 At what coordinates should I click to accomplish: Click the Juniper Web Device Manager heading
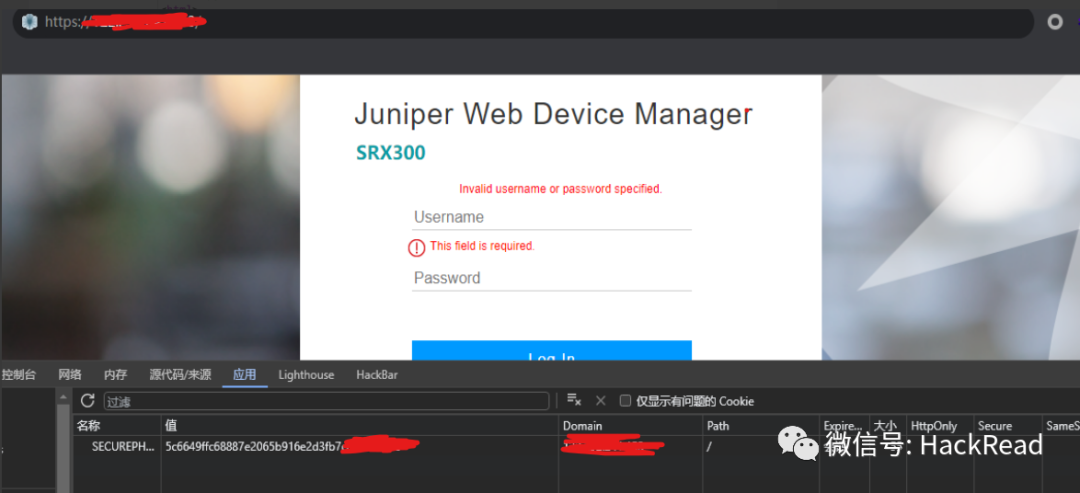coord(553,114)
